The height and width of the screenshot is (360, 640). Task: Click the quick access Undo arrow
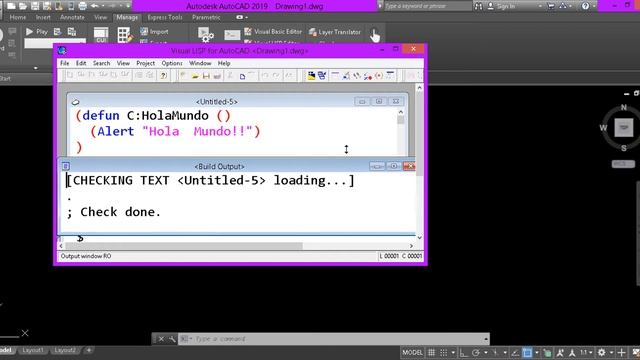95,6
